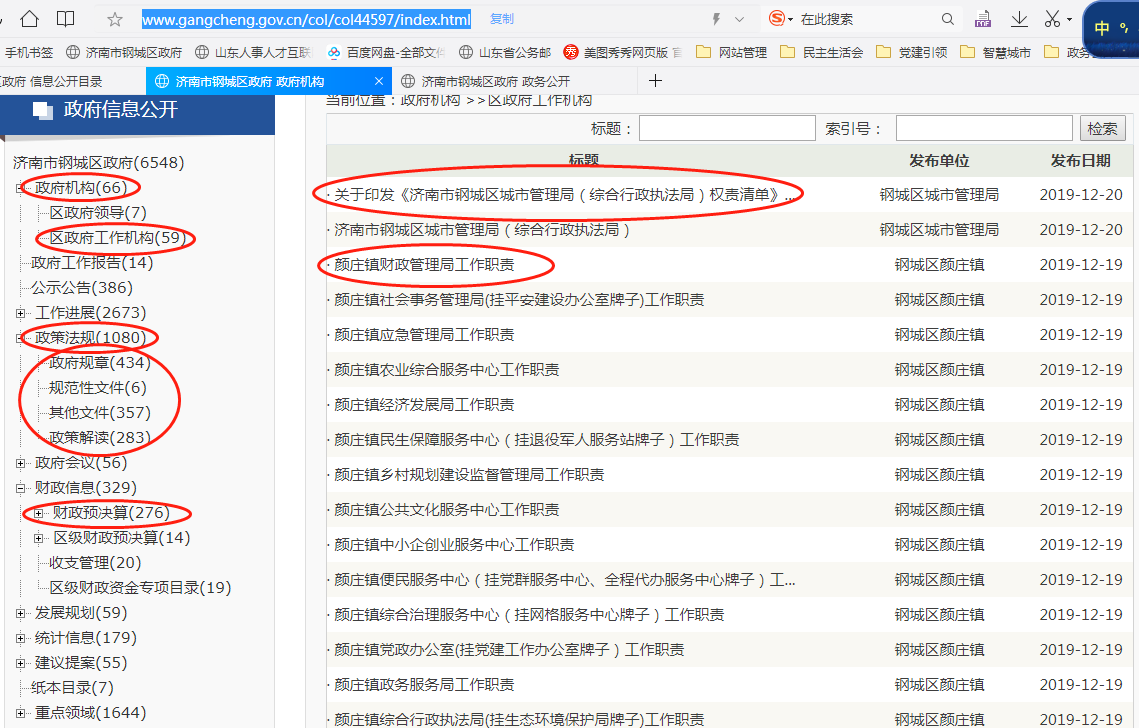
Task: Star this page as a favorite
Action: tap(115, 19)
